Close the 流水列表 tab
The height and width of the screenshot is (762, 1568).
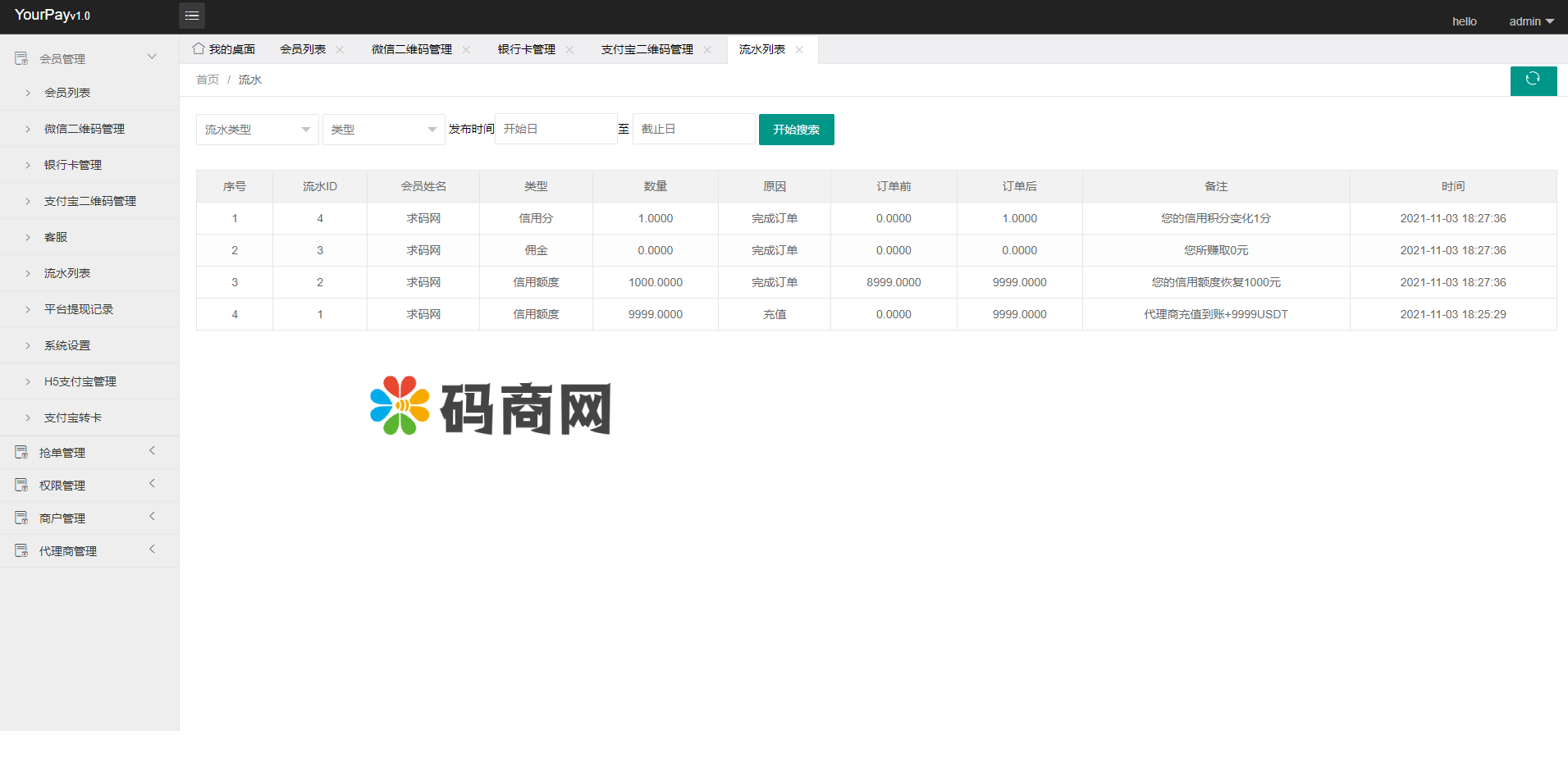[799, 50]
